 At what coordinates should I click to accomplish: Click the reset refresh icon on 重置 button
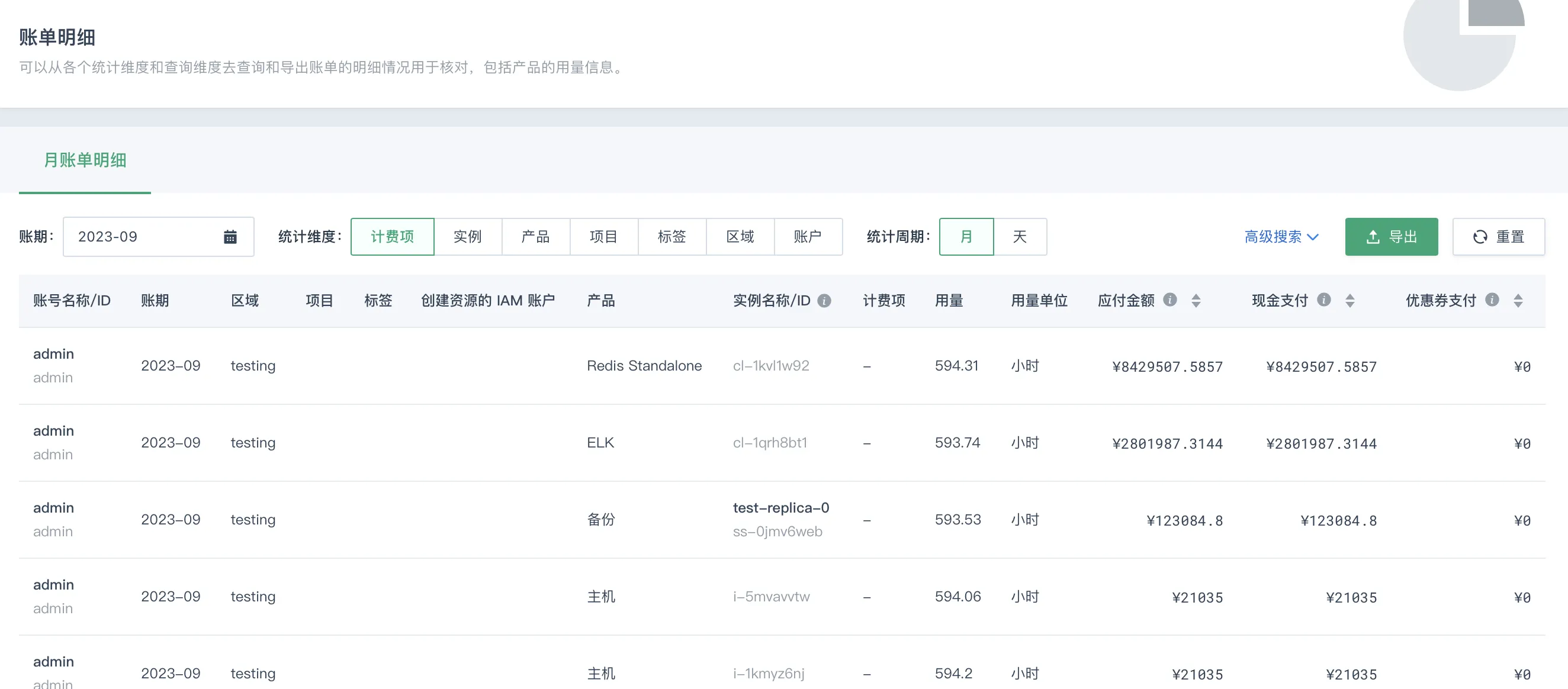coord(1480,237)
